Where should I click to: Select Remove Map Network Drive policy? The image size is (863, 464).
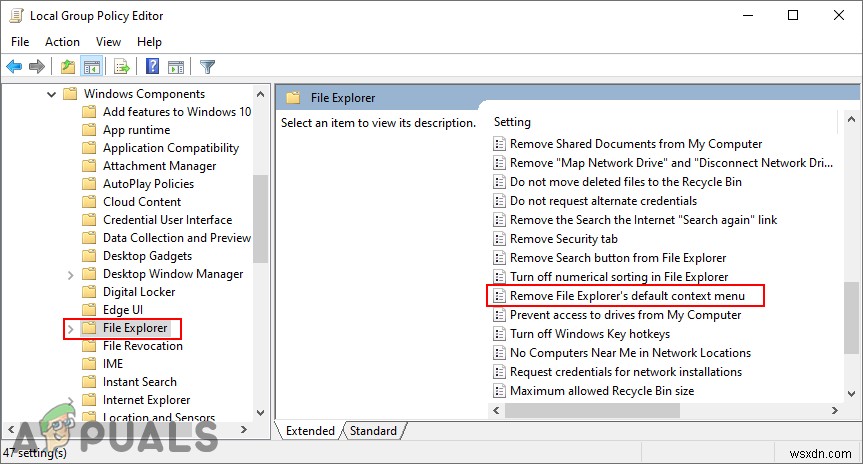point(671,163)
